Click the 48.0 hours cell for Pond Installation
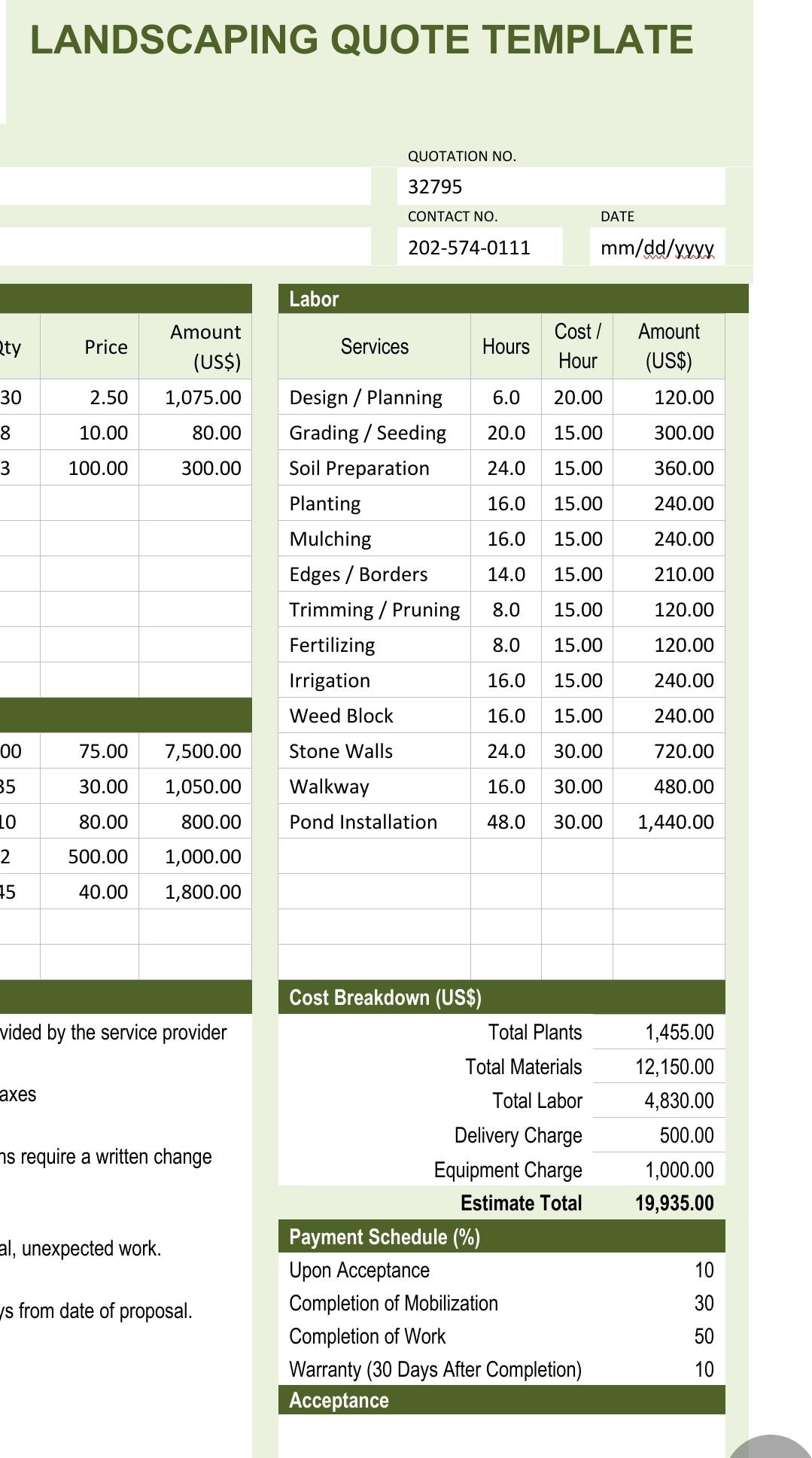 pyautogui.click(x=506, y=822)
